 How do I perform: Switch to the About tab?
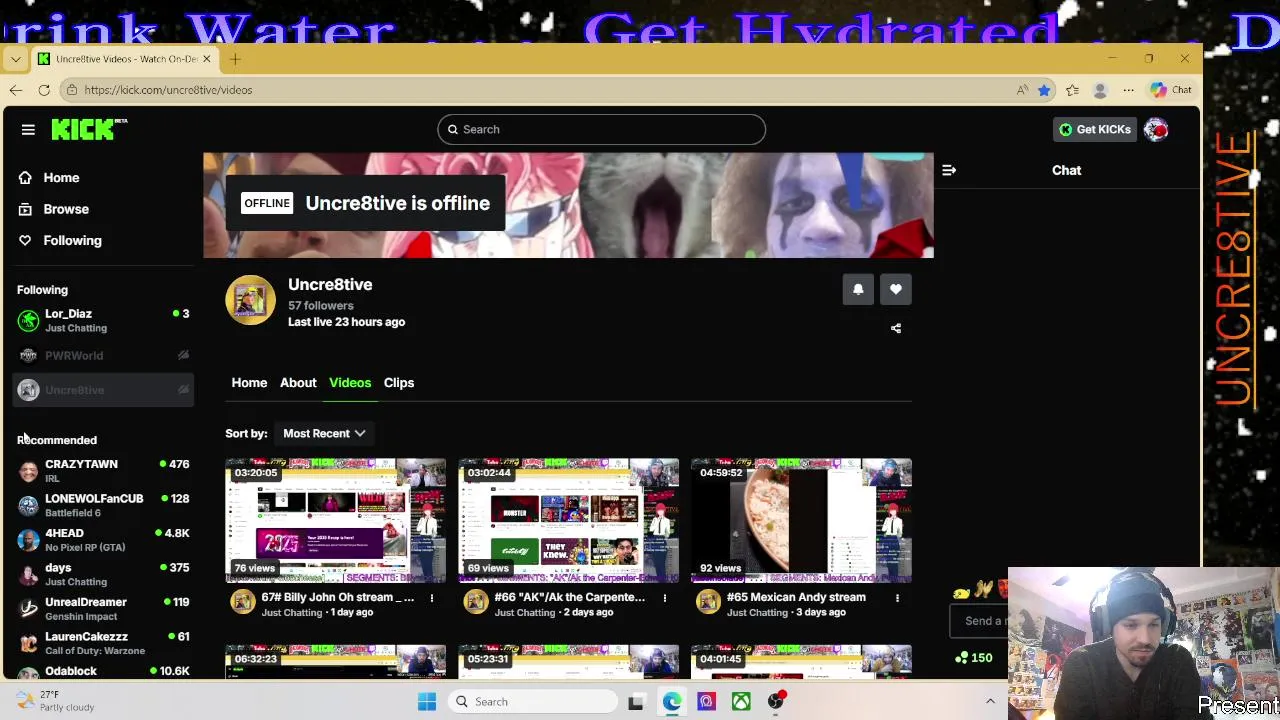point(298,382)
